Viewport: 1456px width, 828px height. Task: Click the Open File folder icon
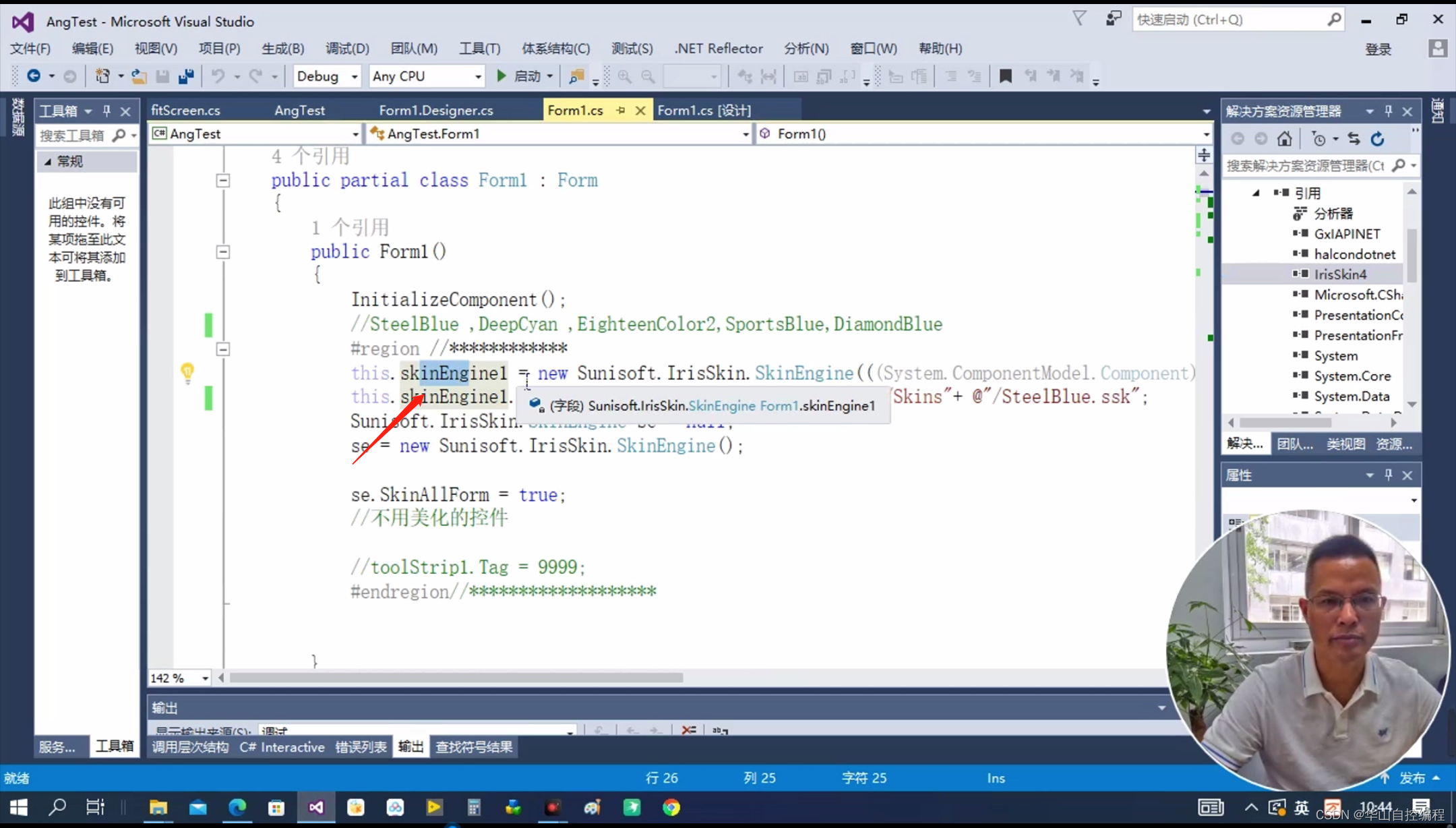pos(139,76)
